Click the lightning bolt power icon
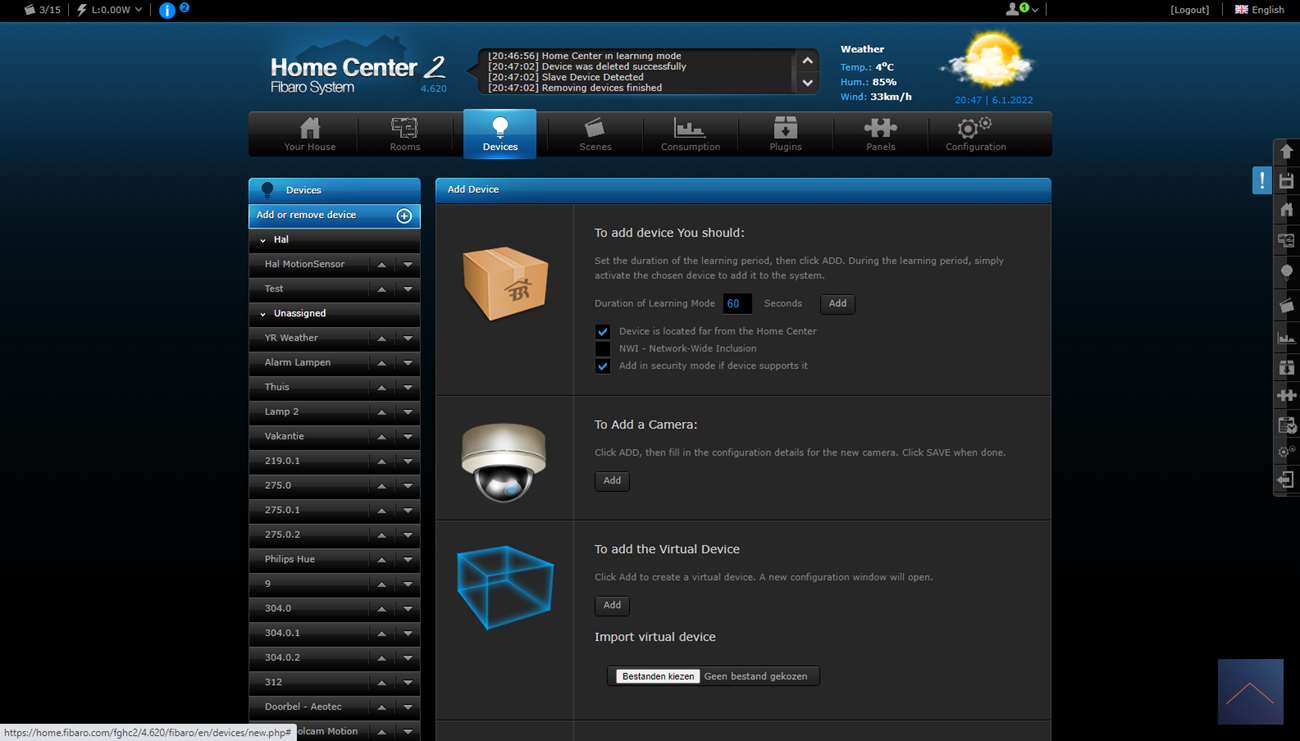 (82, 10)
